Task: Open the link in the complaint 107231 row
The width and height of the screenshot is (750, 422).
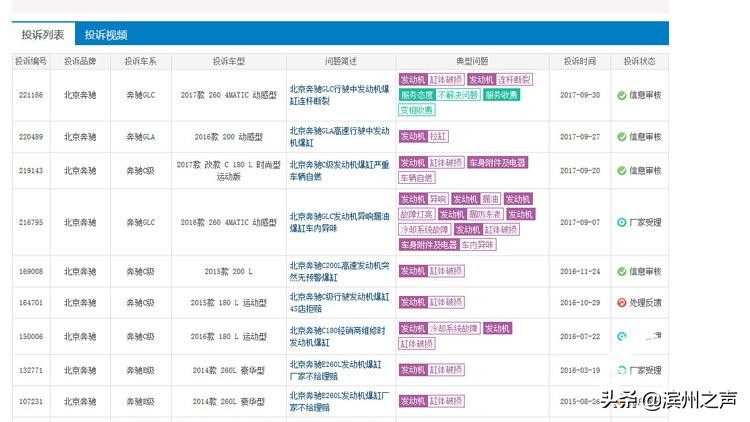Action: click(x=339, y=401)
